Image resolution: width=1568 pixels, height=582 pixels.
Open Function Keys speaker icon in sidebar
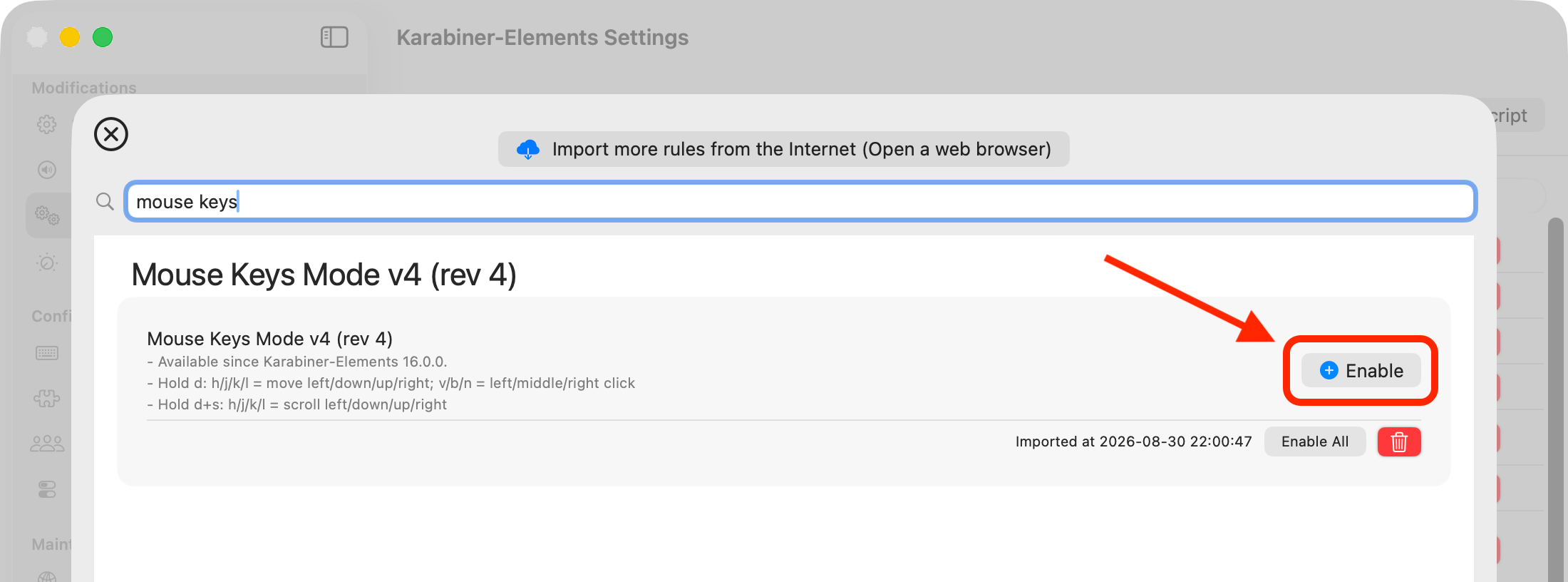coord(47,170)
